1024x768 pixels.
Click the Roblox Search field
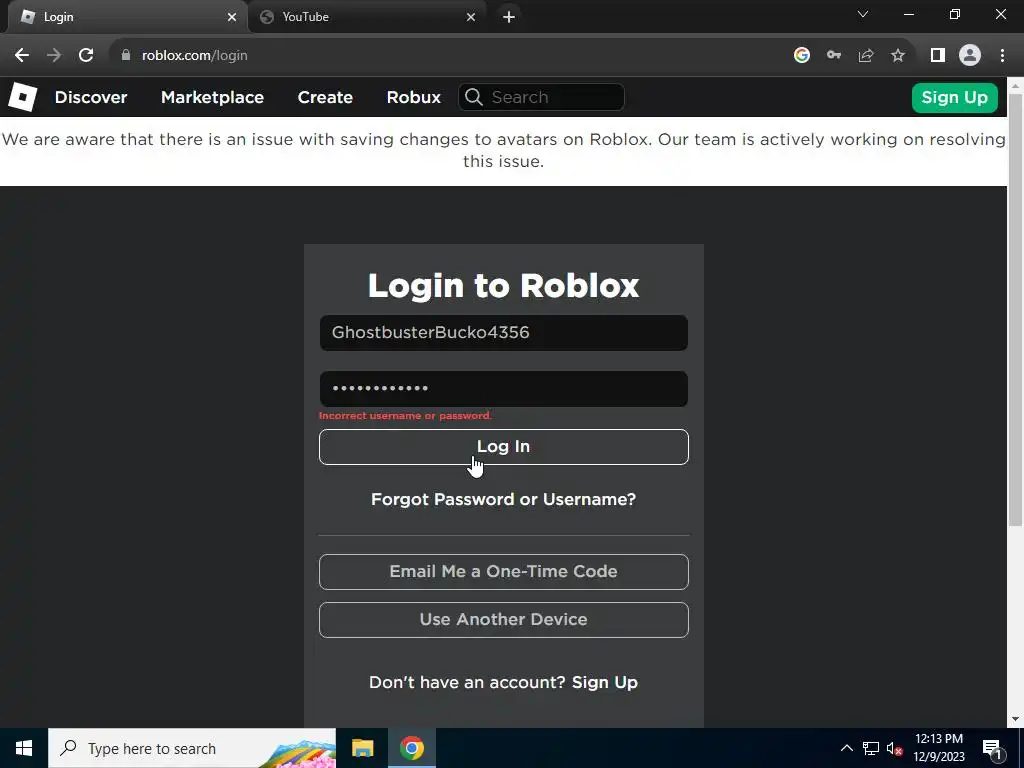click(541, 97)
